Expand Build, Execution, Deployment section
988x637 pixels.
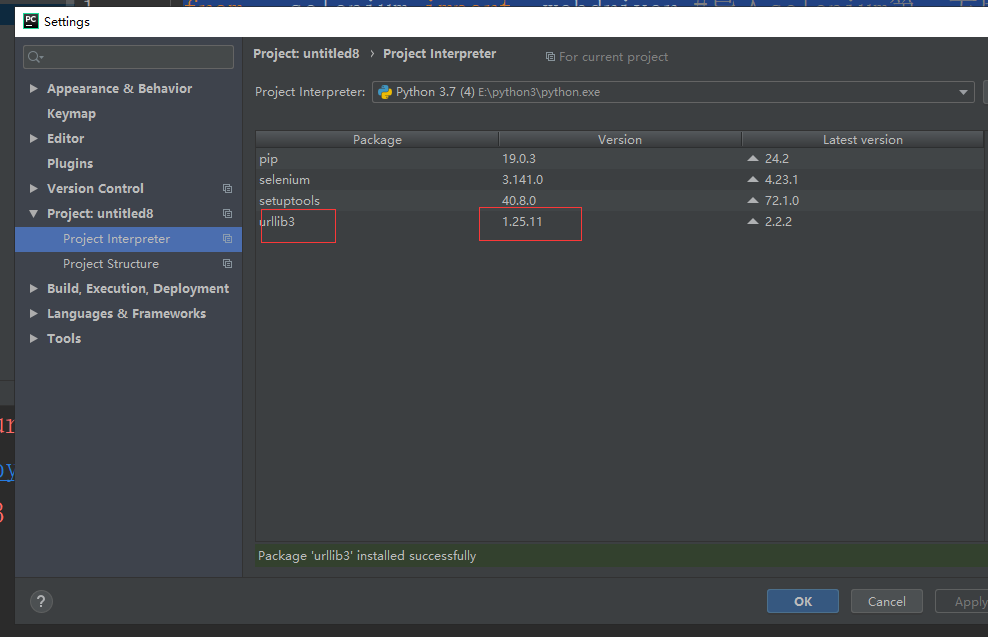[x=33, y=289]
